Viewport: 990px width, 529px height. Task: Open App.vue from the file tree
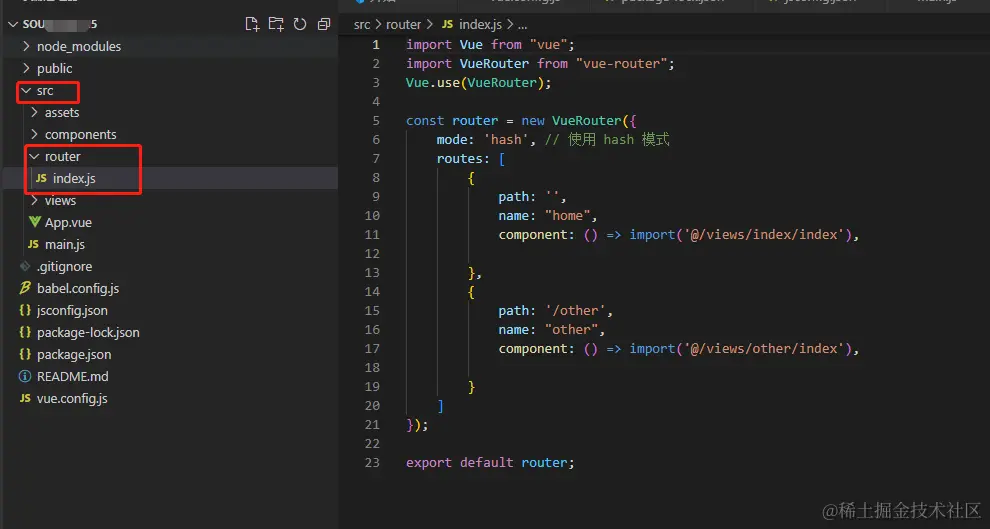point(68,222)
